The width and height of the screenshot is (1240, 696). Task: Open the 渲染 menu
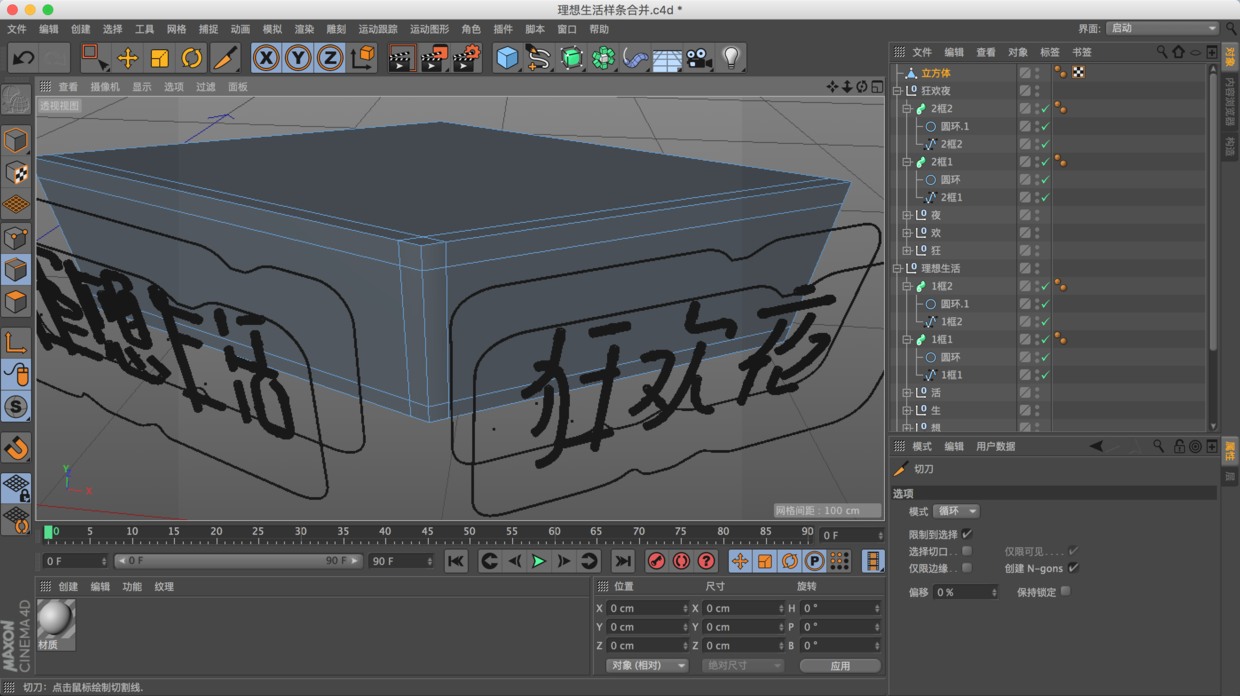click(x=304, y=29)
